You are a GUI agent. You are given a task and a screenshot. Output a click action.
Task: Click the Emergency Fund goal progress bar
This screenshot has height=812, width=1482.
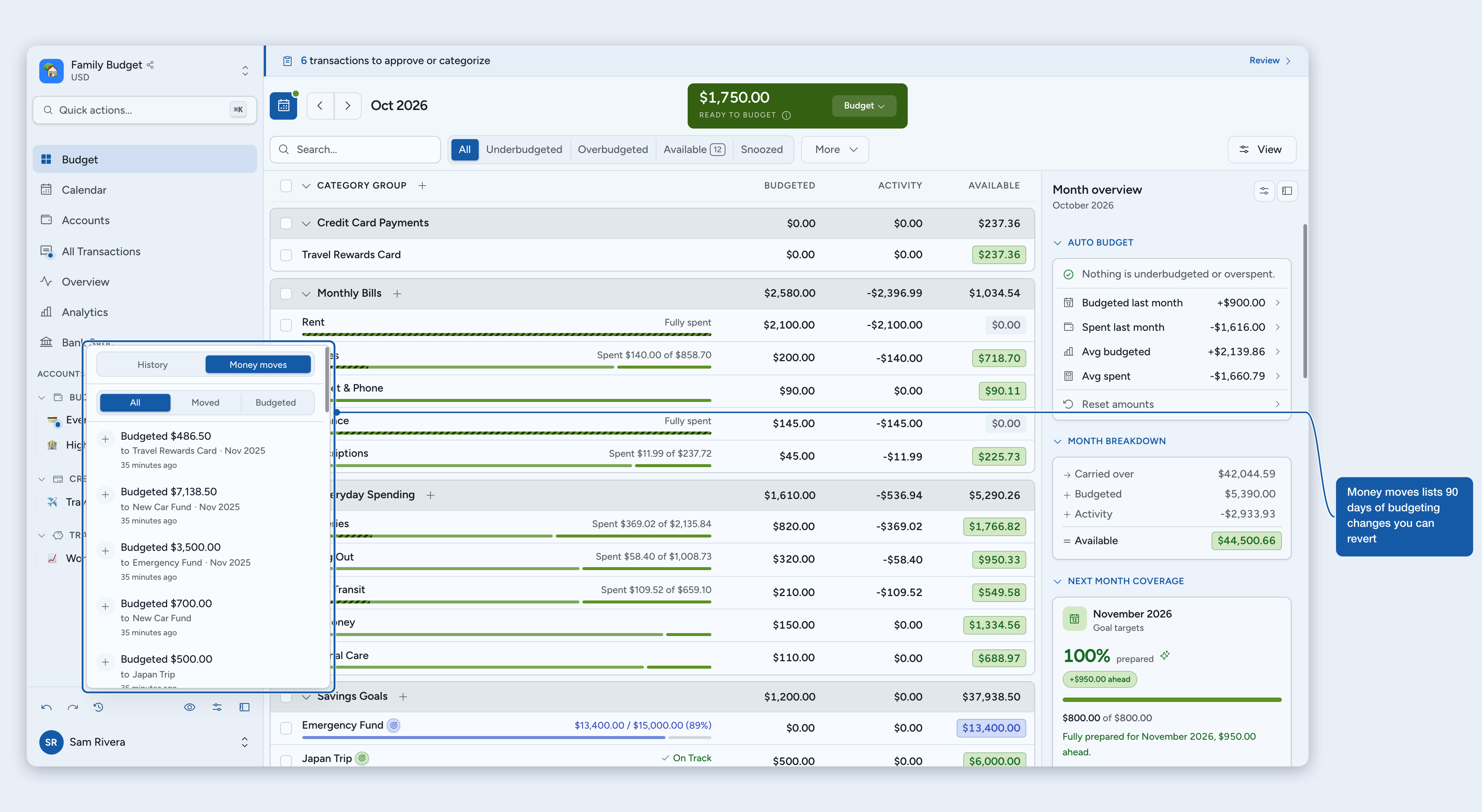[506, 737]
